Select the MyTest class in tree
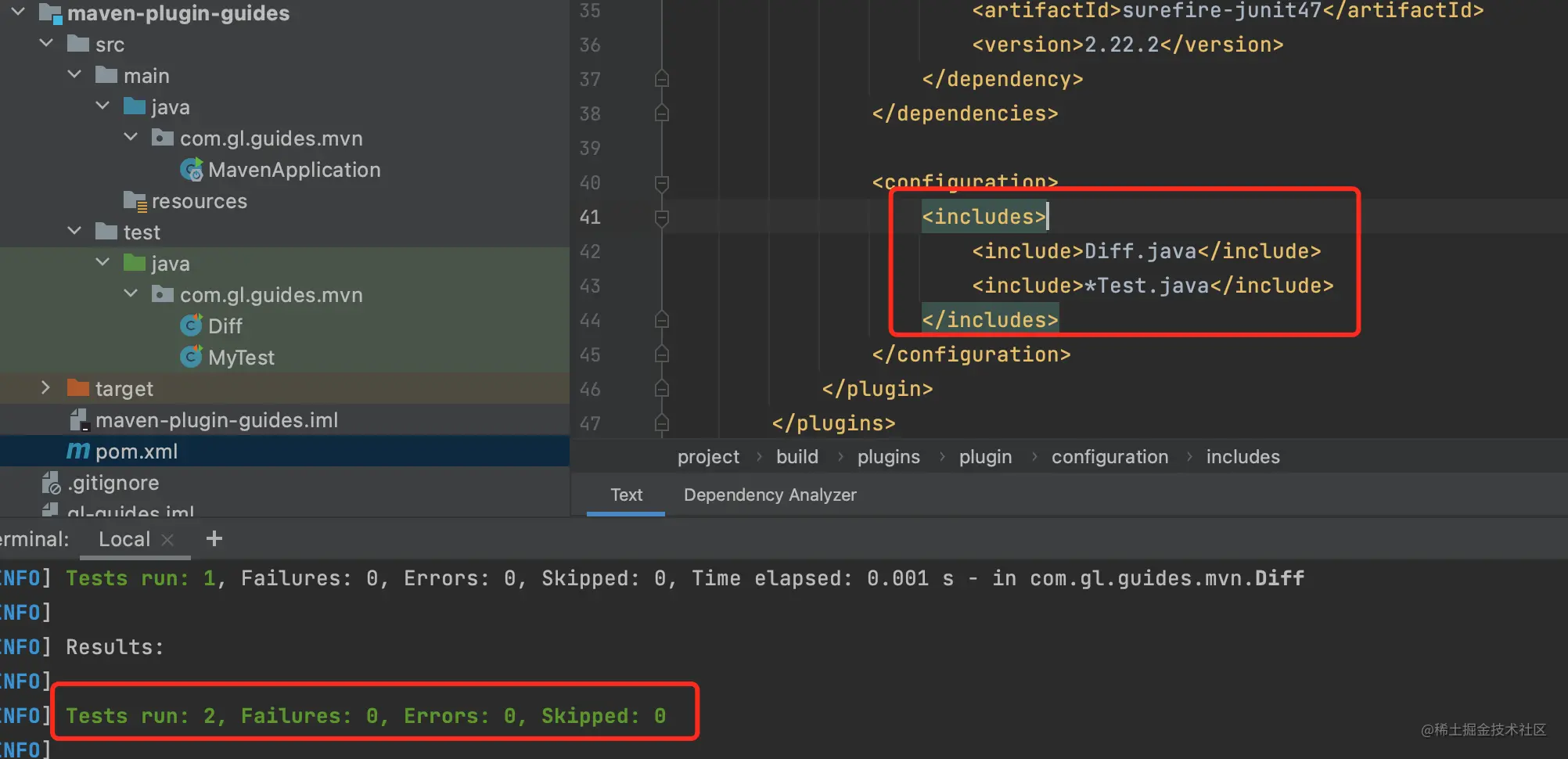Image resolution: width=1568 pixels, height=759 pixels. [241, 358]
